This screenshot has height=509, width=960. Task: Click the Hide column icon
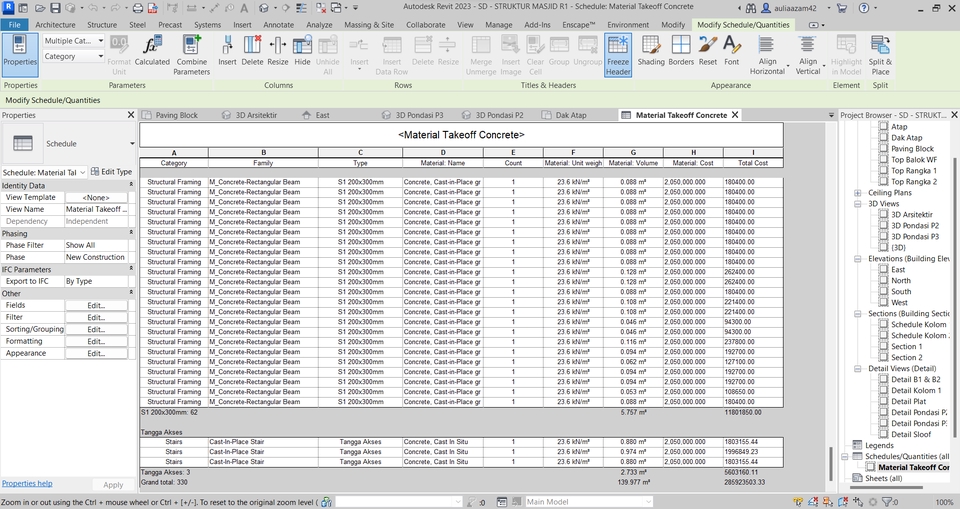coord(302,50)
